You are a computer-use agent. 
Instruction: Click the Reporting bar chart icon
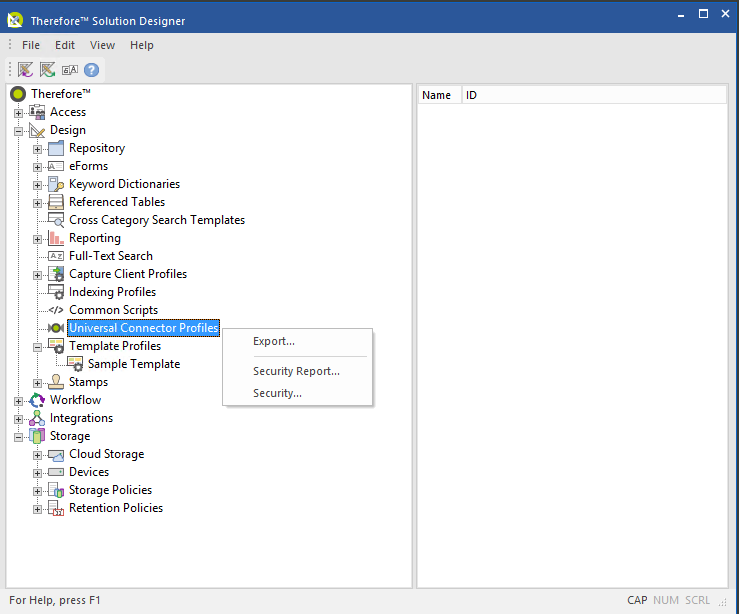(56, 238)
